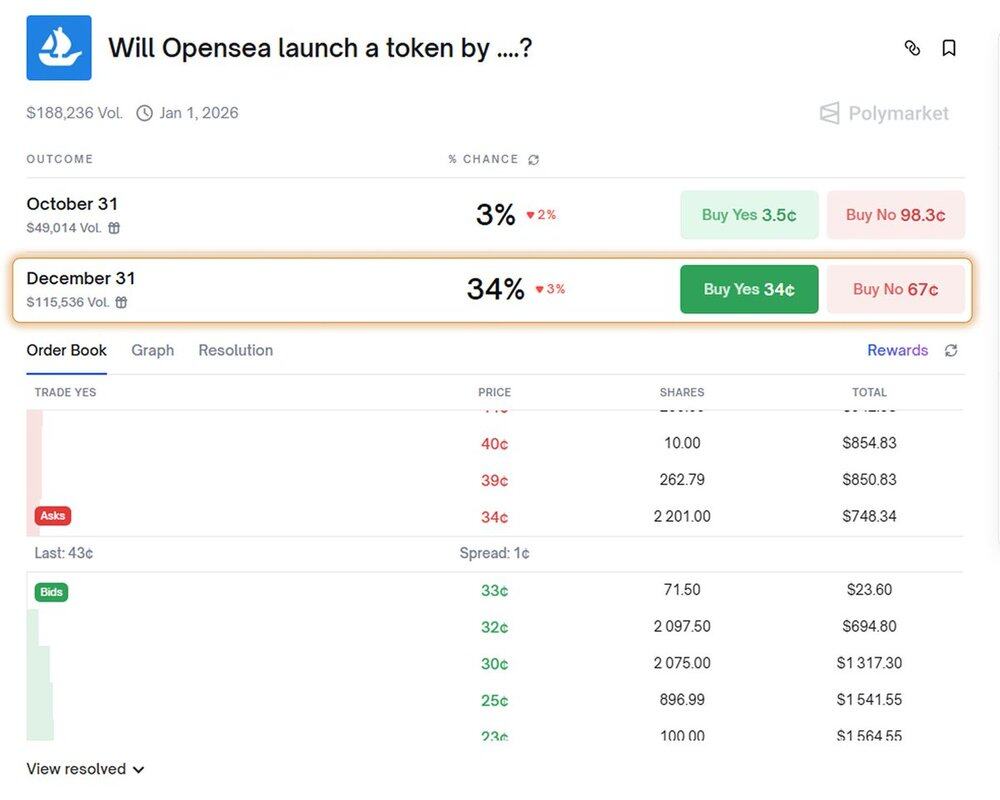Click Buy No 67¢ for December 31
Viewport: 1000px width, 800px height.
[x=895, y=289]
